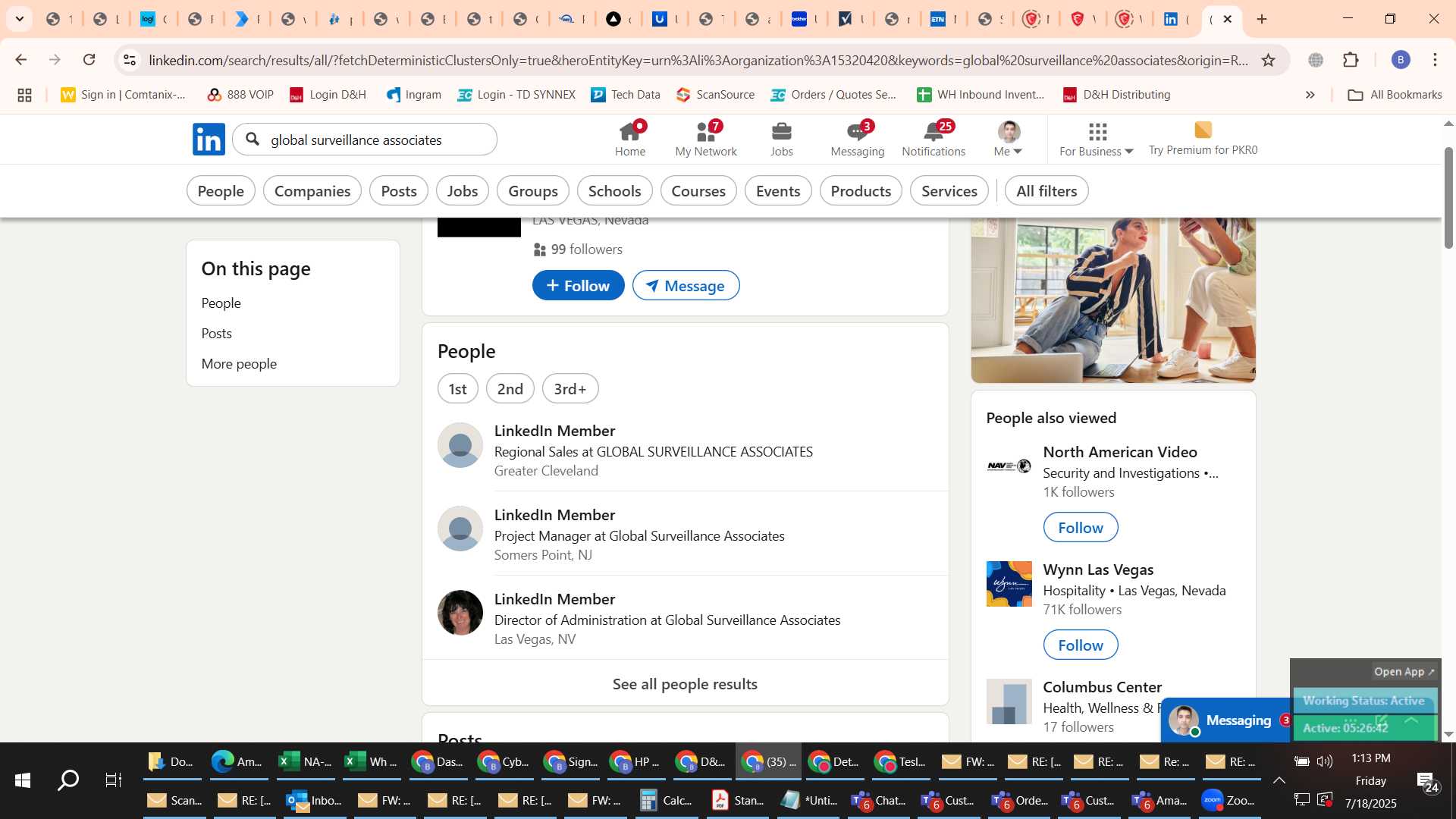Click the Director of Administration profile photo
The width and height of the screenshot is (1456, 819).
[x=460, y=613]
